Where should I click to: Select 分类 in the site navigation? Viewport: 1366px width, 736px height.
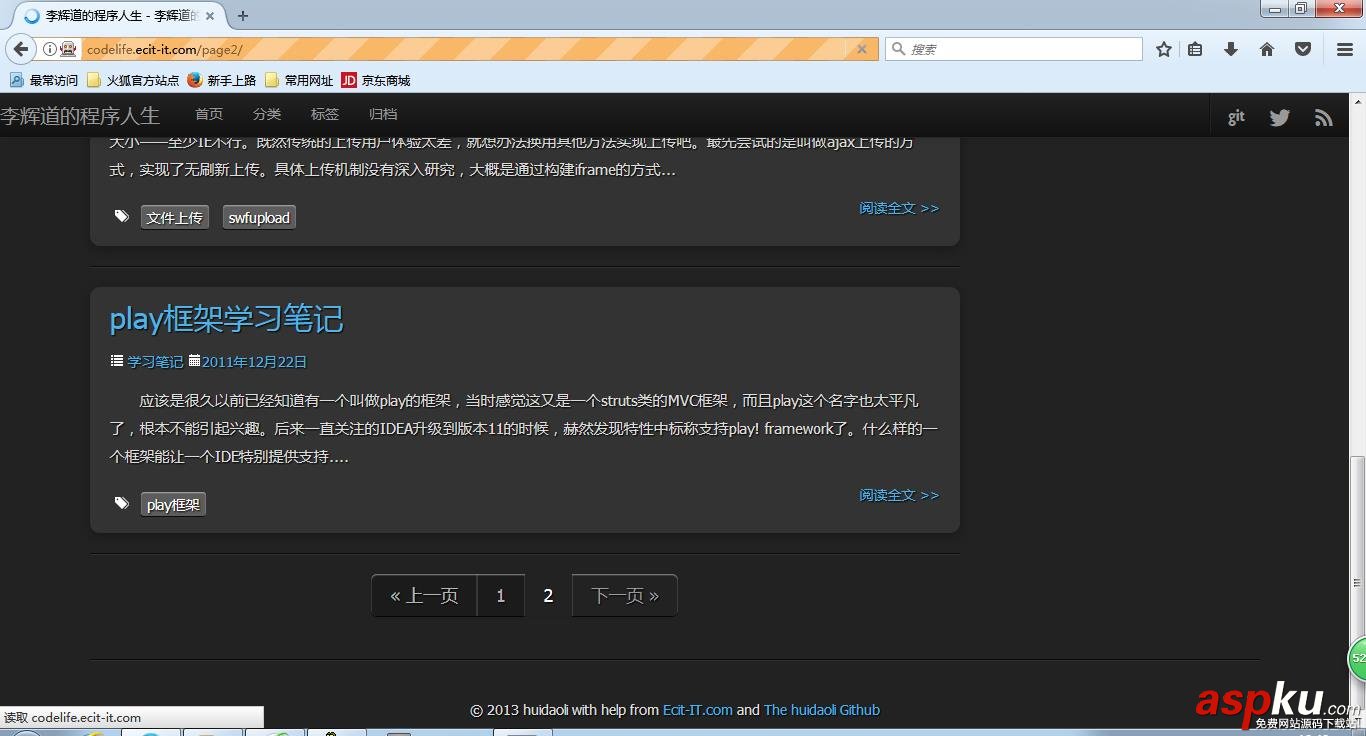(266, 114)
